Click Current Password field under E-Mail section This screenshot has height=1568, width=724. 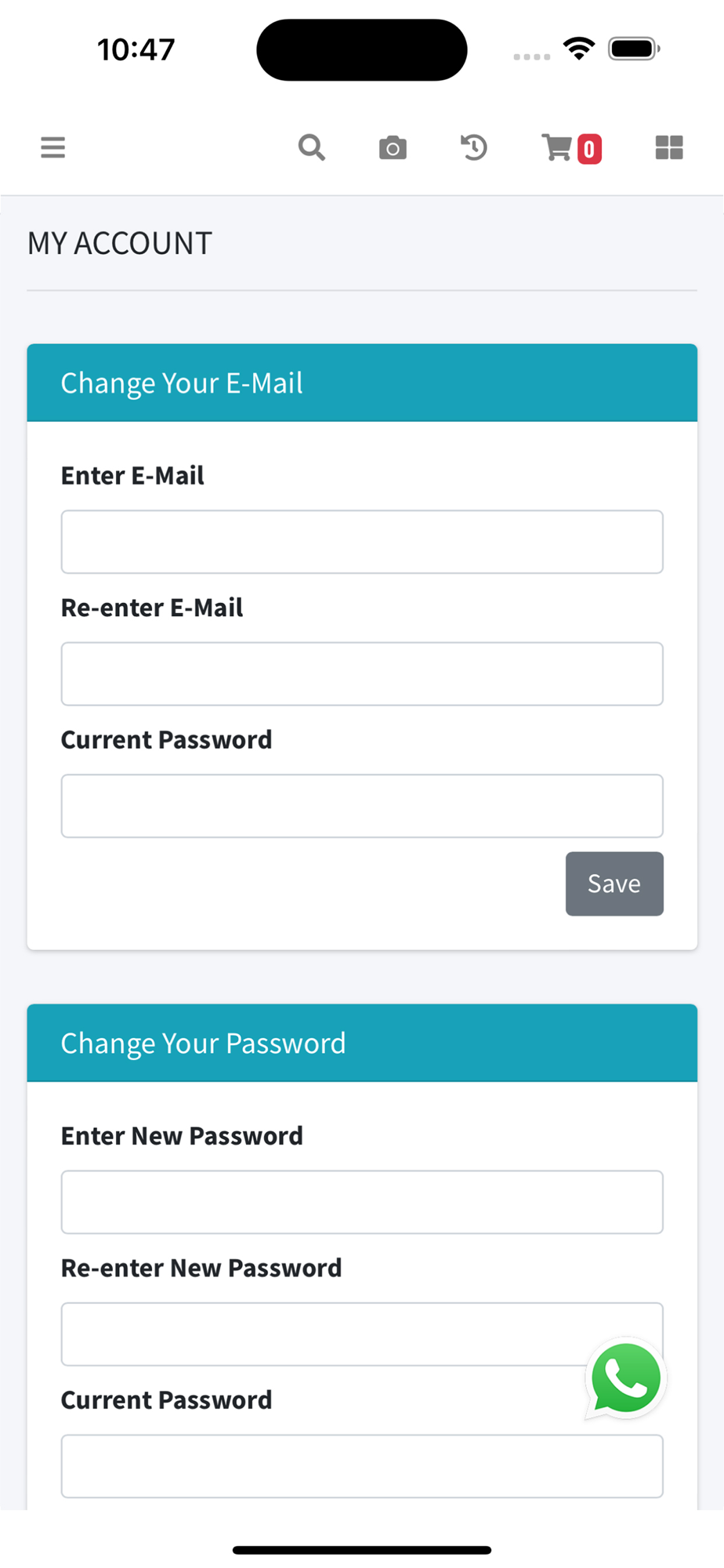[x=362, y=806]
